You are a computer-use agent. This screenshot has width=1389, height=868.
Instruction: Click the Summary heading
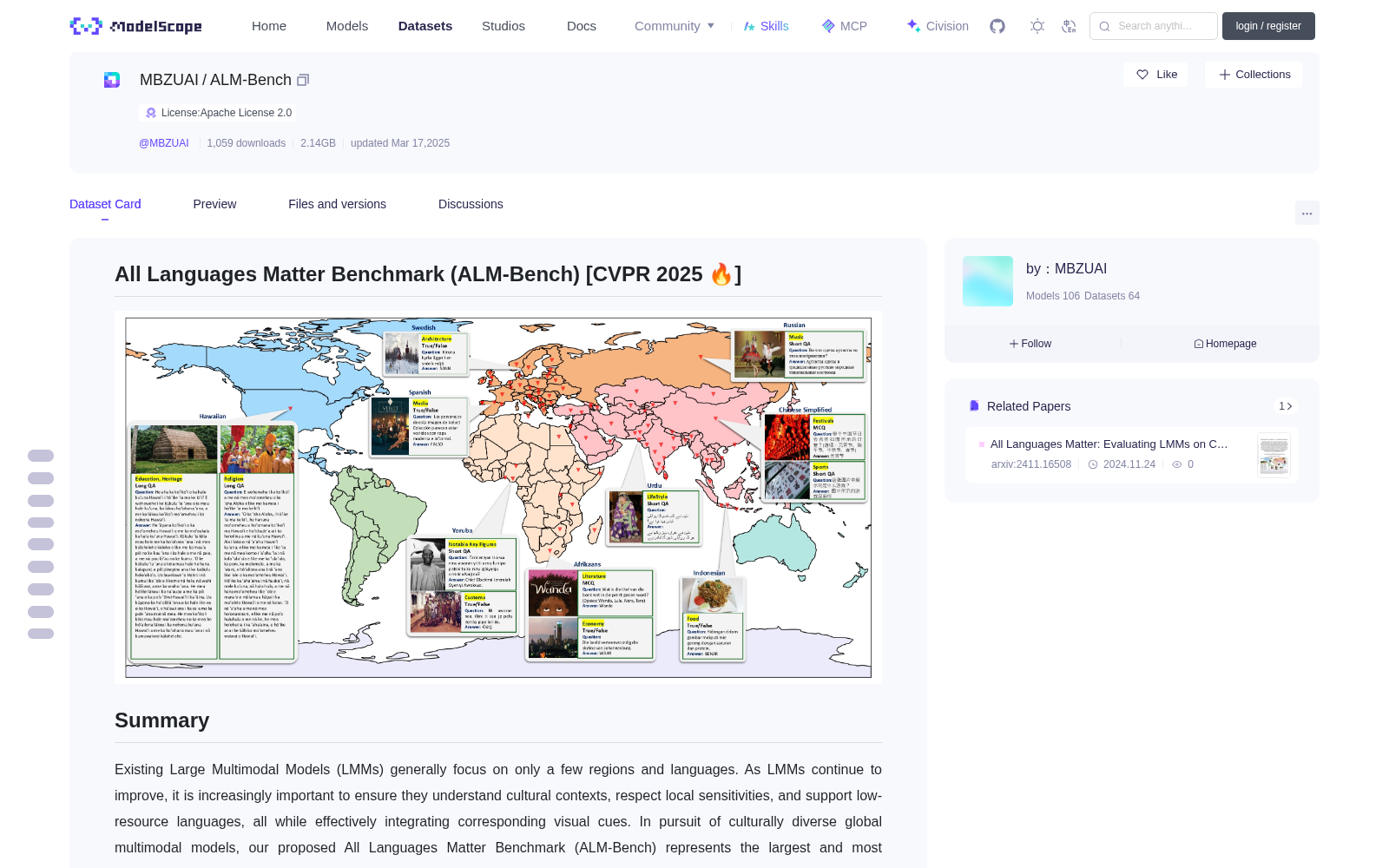(x=162, y=720)
